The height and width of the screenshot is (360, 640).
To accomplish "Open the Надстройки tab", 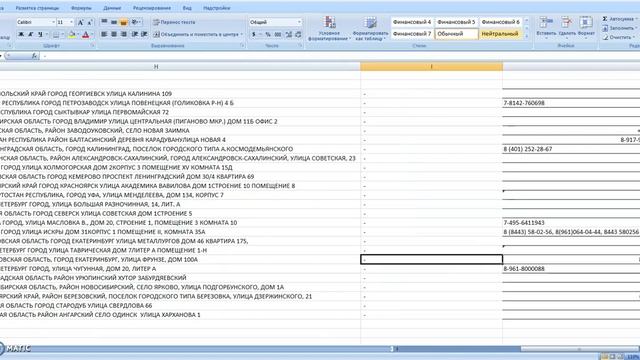I will point(217,8).
